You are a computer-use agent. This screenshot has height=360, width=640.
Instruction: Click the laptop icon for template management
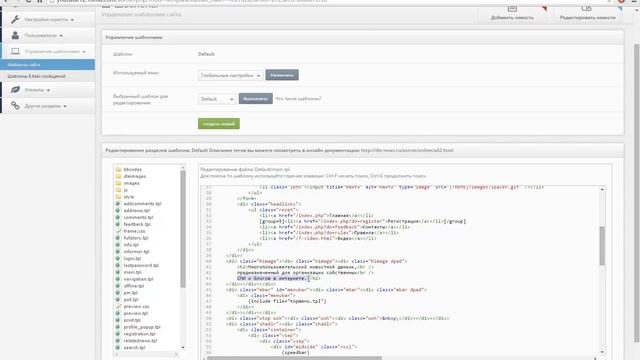(15, 51)
